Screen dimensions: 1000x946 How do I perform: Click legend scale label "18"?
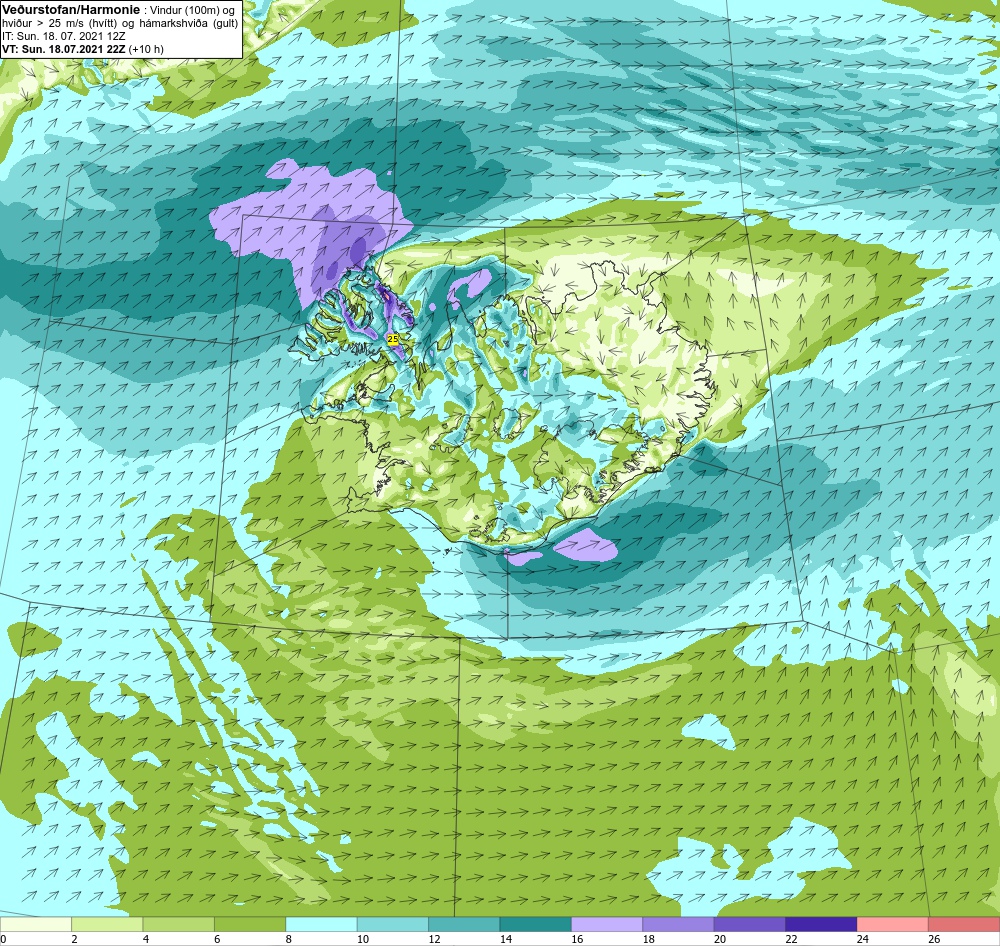click(649, 938)
